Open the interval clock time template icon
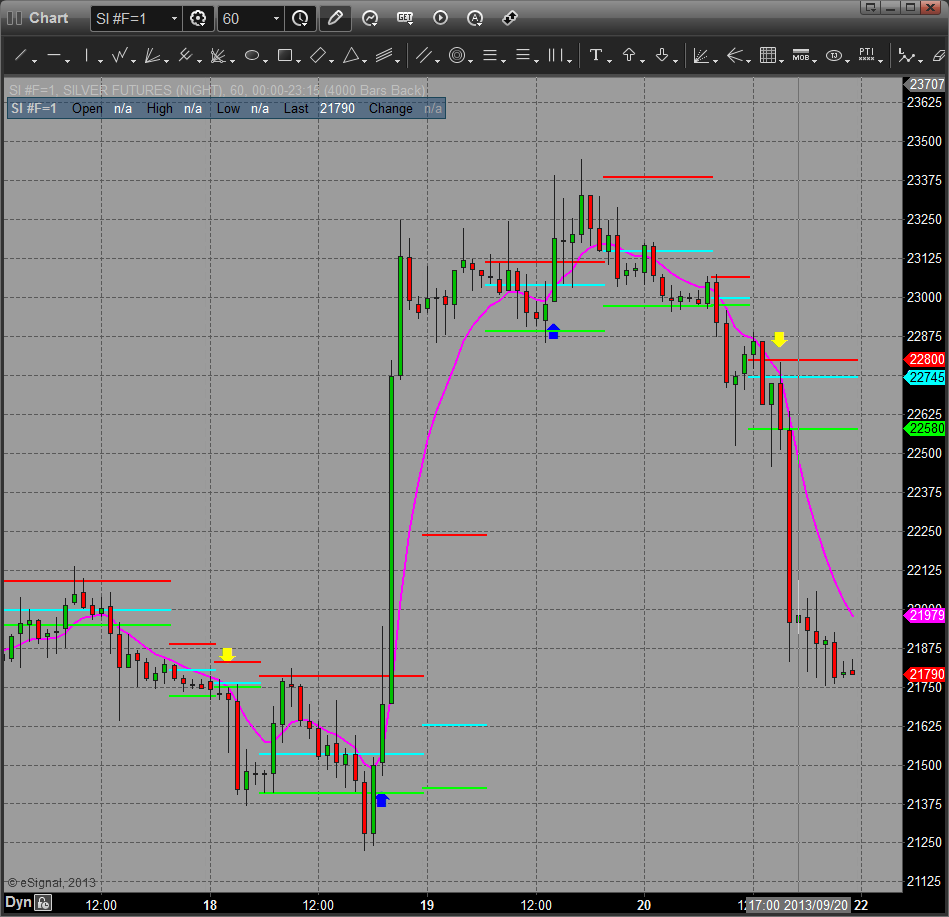The width and height of the screenshot is (949, 917). pos(300,19)
